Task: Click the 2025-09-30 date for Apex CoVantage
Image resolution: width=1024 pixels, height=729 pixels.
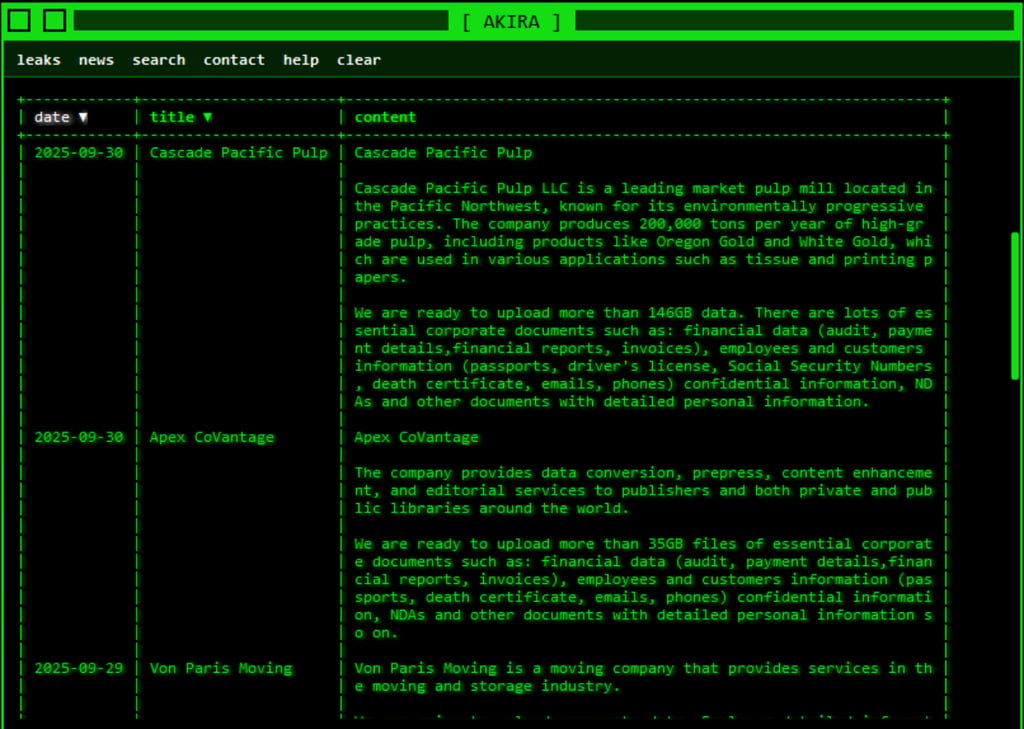Action: point(78,437)
